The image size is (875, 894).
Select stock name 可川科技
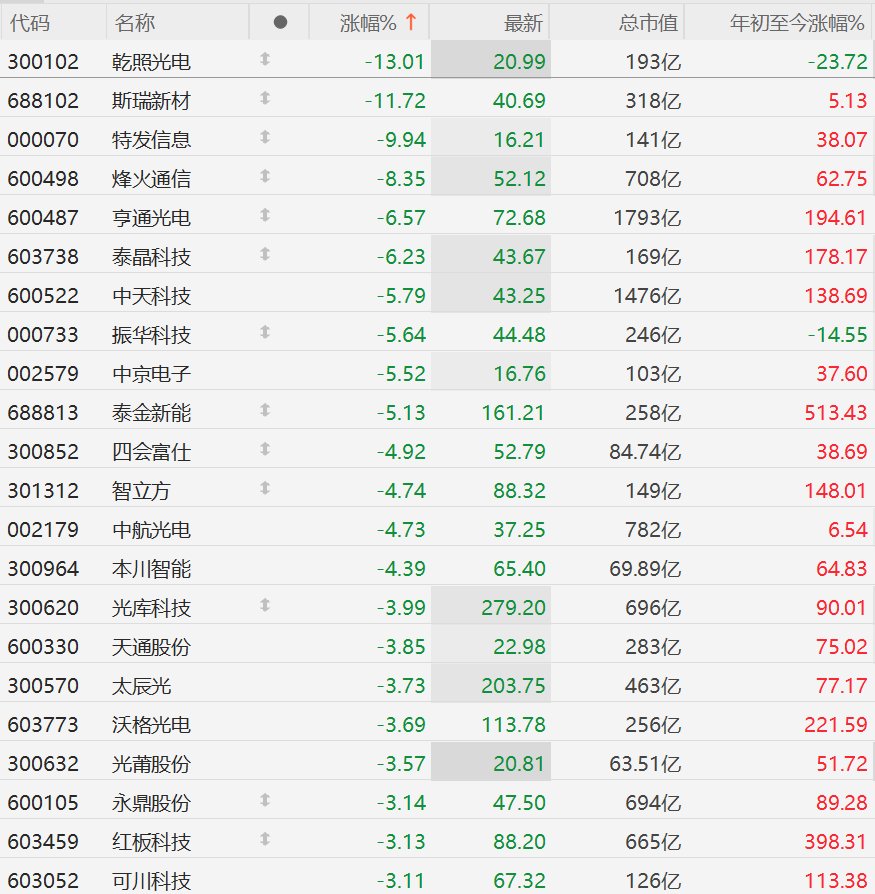[151, 881]
